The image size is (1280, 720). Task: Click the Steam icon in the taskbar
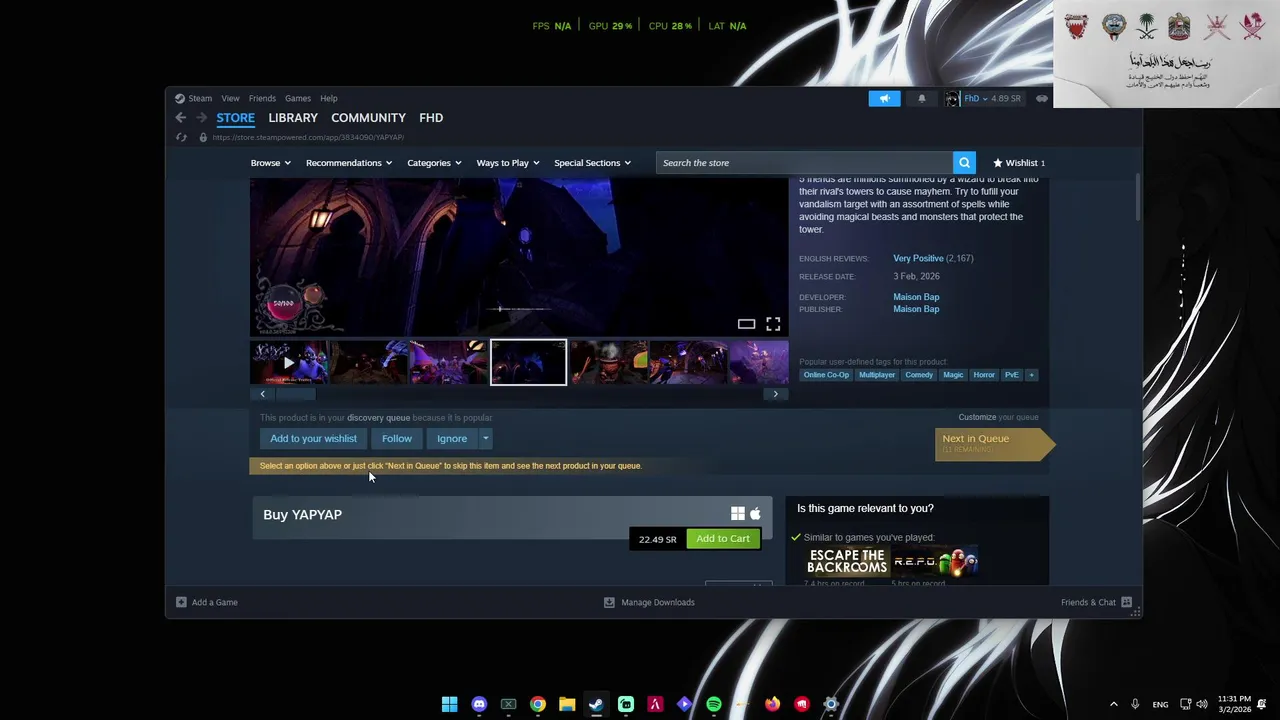coord(596,704)
